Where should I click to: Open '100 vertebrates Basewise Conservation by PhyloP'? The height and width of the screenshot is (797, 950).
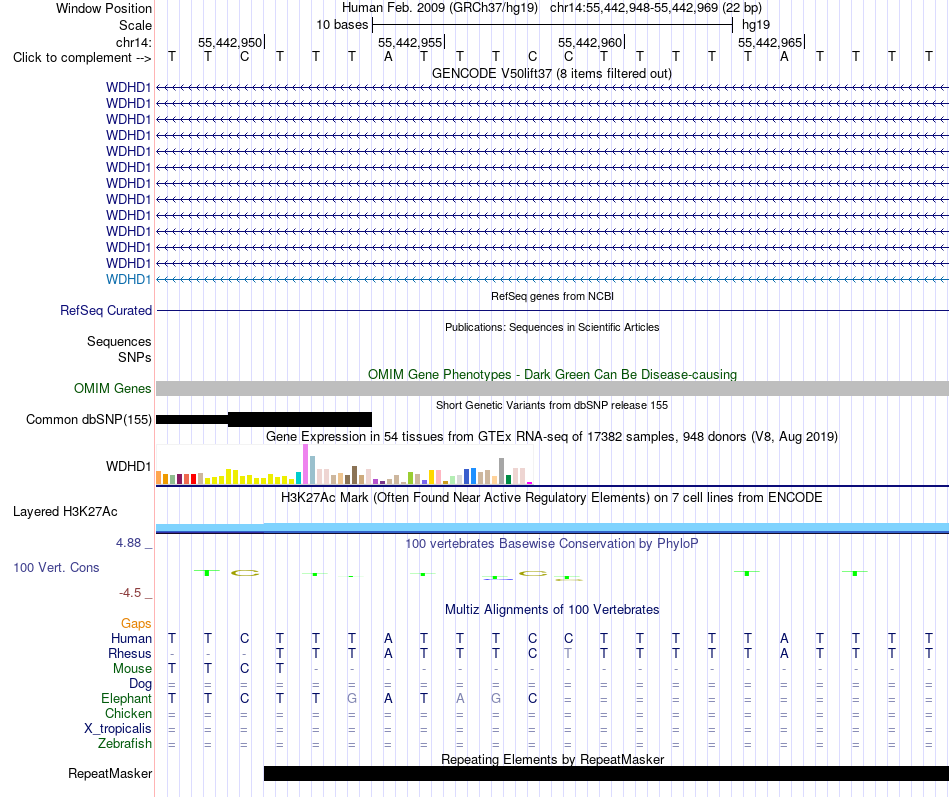click(552, 544)
